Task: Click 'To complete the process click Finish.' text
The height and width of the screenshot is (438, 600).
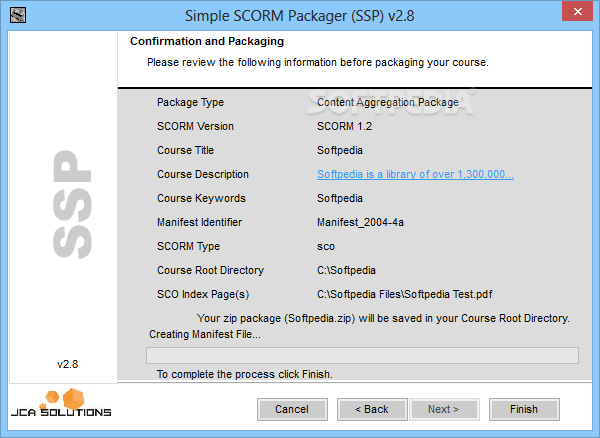Action: click(x=245, y=374)
